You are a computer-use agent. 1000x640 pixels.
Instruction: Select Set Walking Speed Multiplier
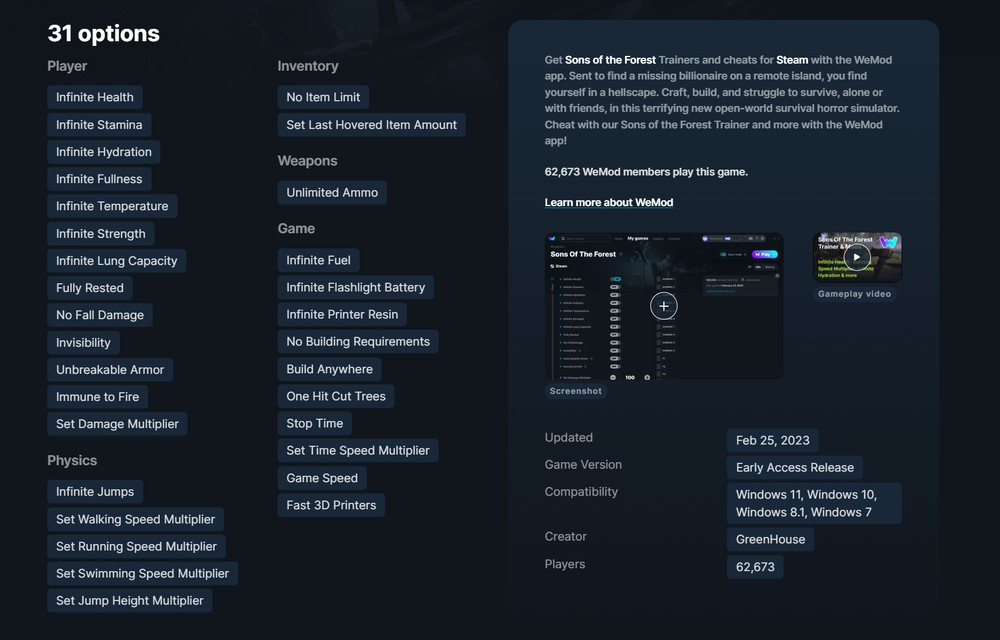135,519
